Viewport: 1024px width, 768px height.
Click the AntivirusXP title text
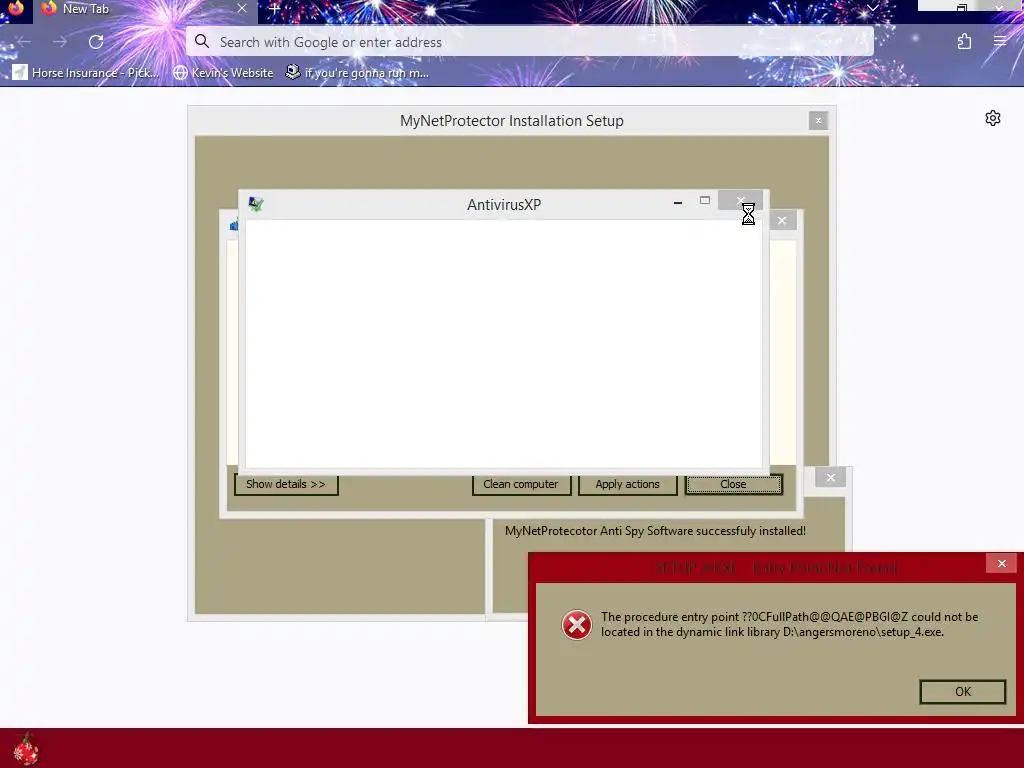(x=504, y=204)
